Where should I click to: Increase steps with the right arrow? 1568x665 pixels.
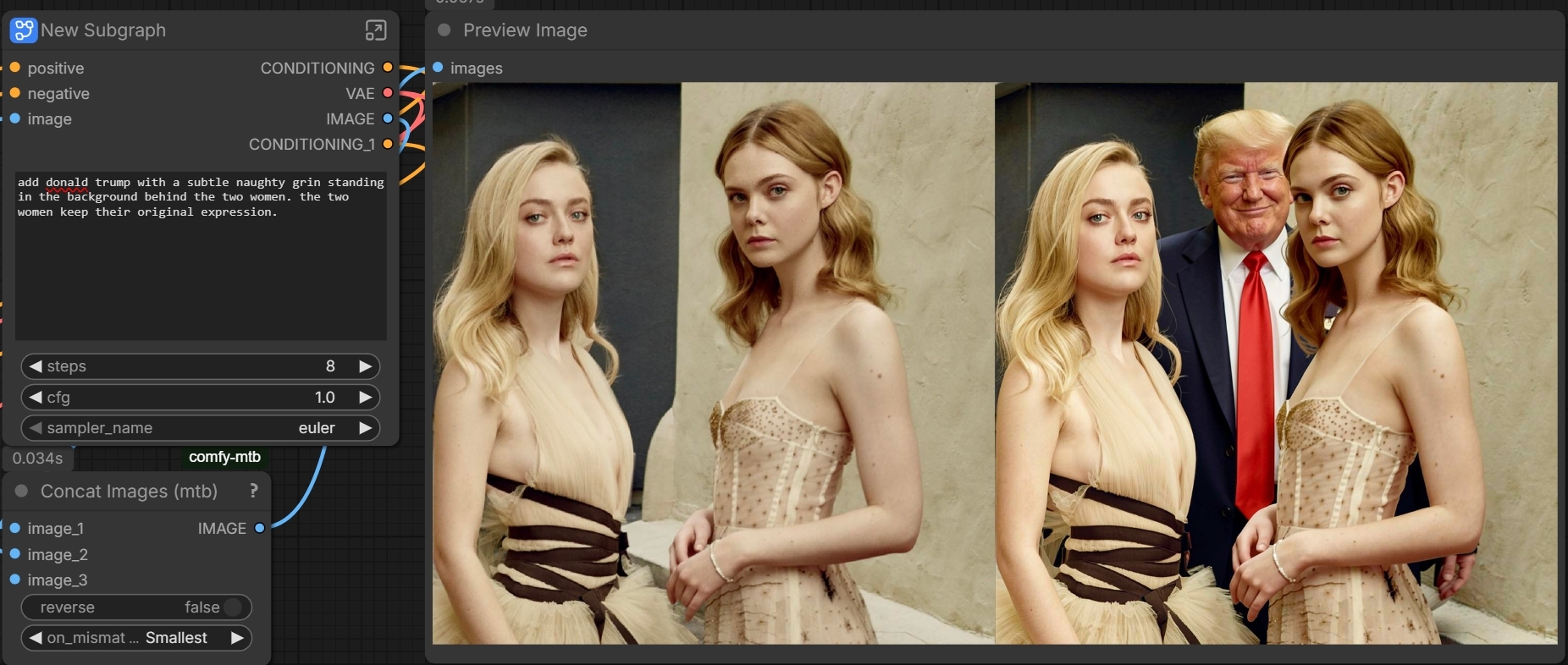366,366
